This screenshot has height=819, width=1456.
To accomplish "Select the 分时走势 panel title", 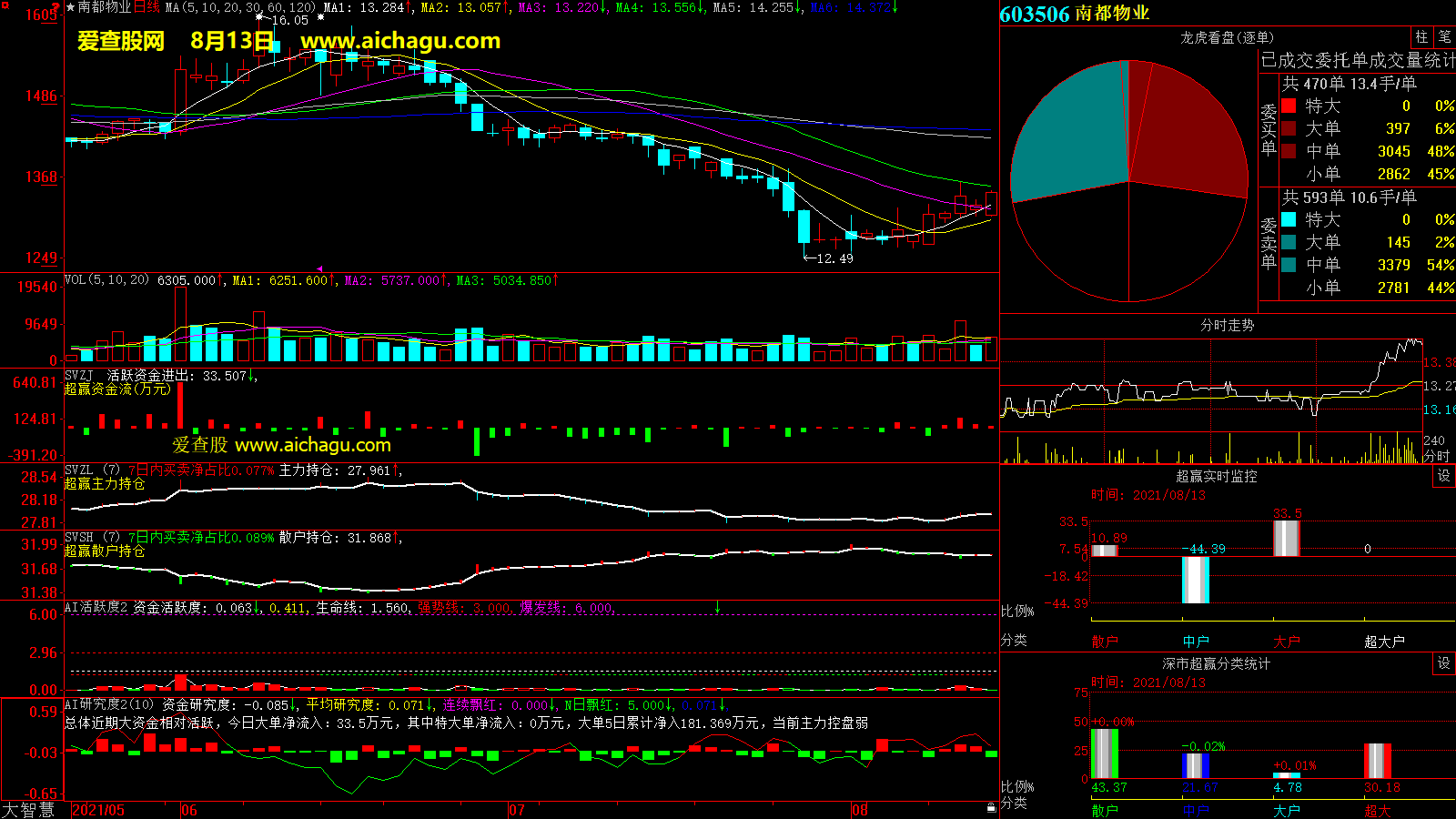I will (x=1227, y=325).
